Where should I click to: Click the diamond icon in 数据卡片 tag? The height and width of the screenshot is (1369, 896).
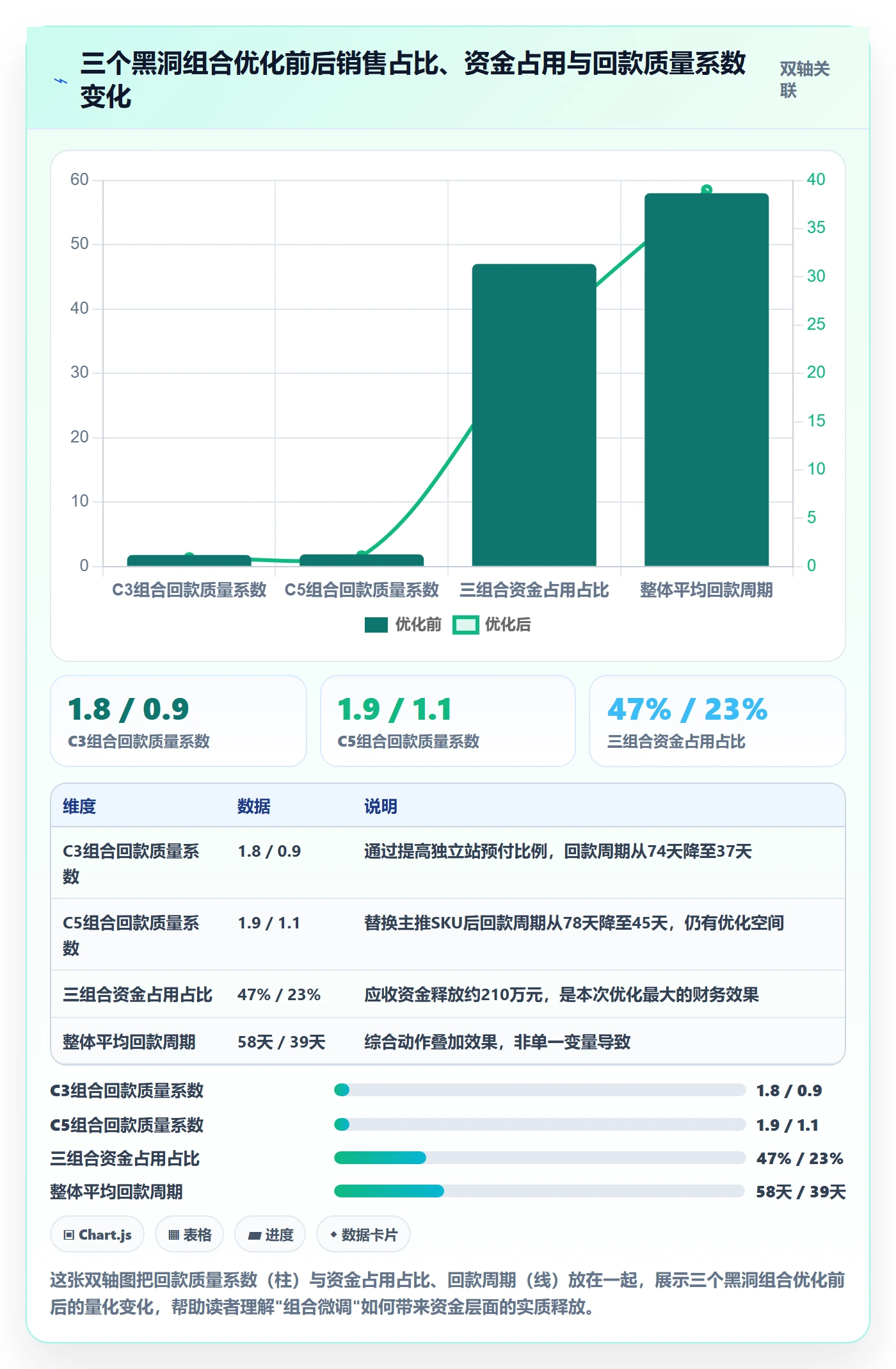pyautogui.click(x=333, y=1235)
